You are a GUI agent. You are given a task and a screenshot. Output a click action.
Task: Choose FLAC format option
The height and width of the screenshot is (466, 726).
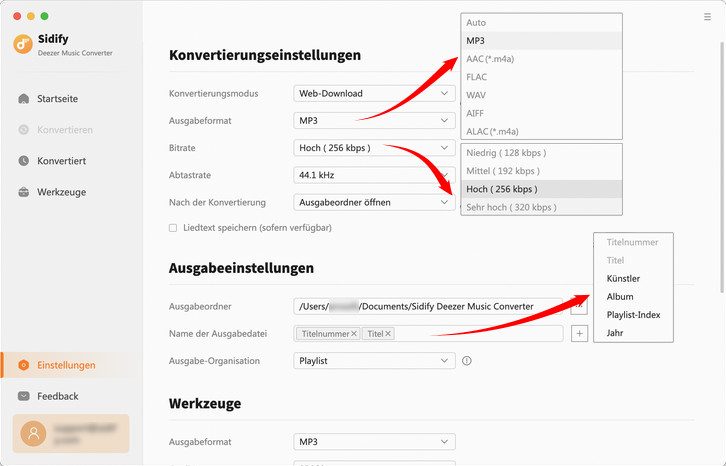pyautogui.click(x=541, y=77)
